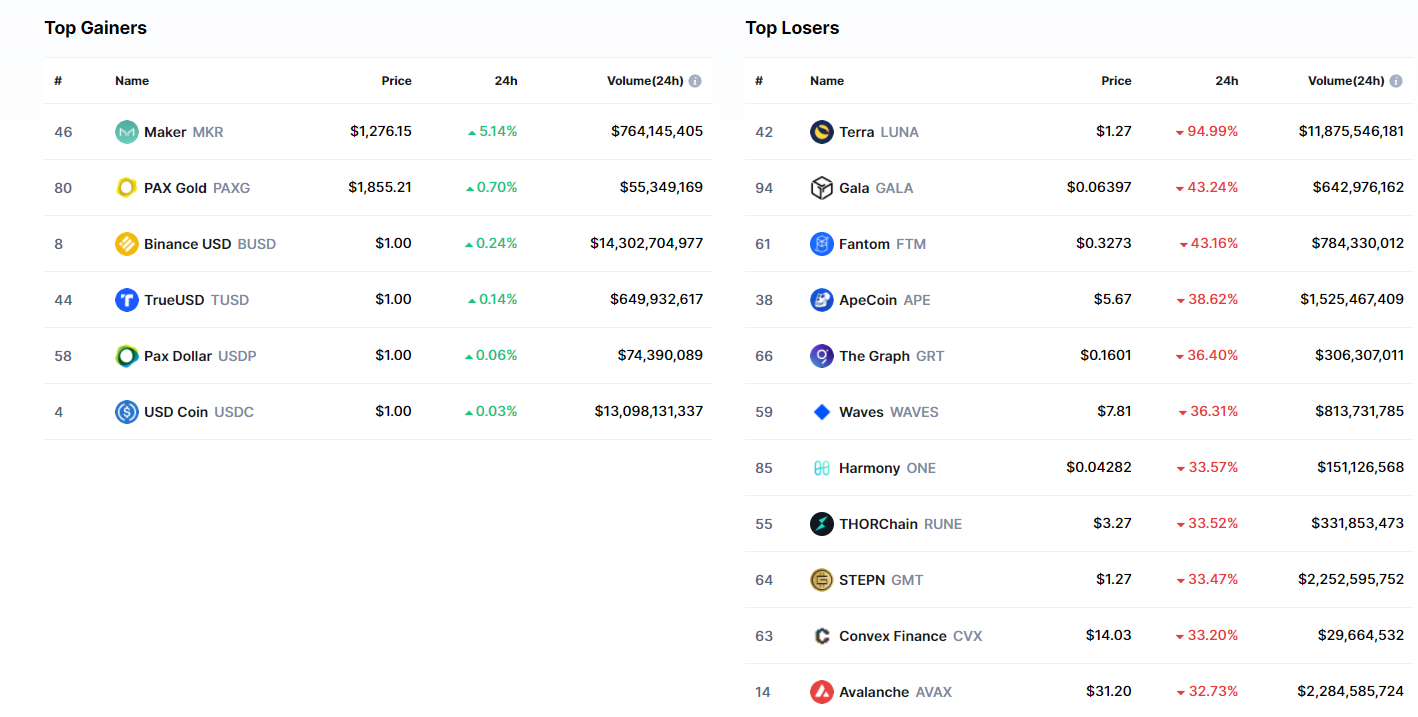The height and width of the screenshot is (717, 1418).
Task: Click the Top Gainers Volume(24h) info icon
Action: 695,81
